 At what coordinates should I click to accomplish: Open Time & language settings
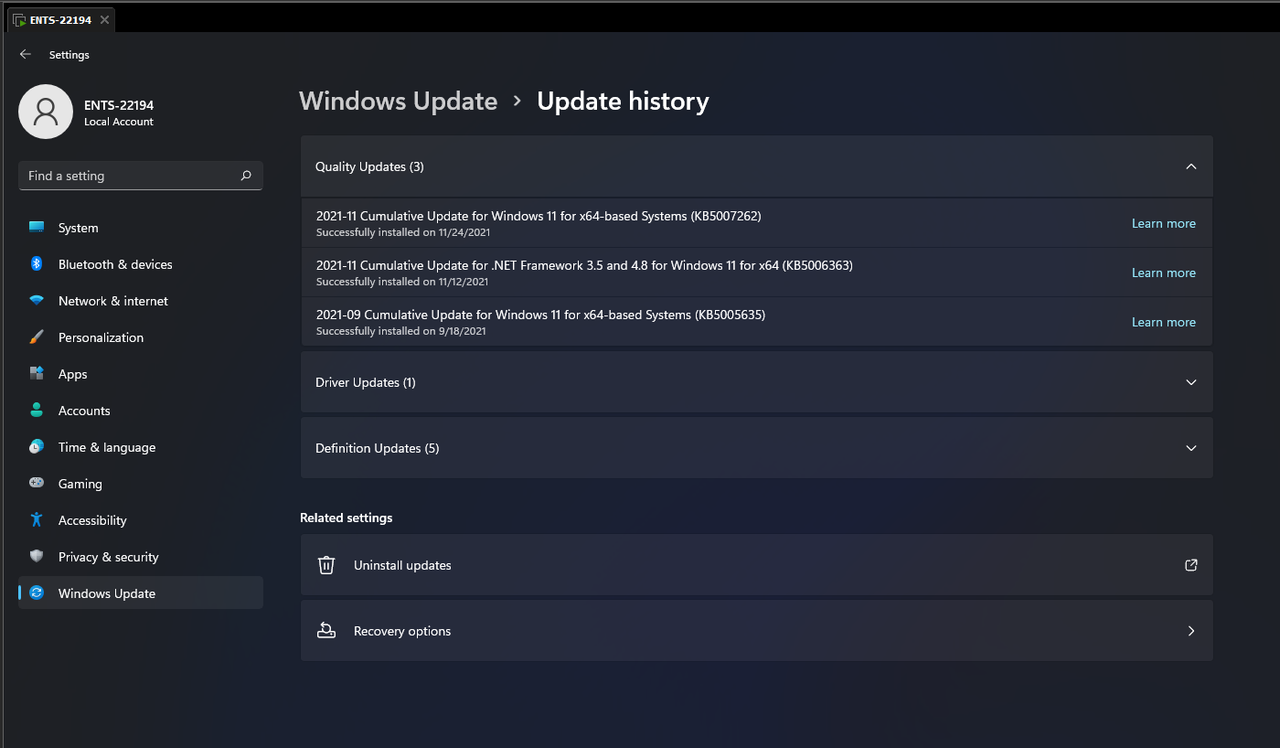click(141, 447)
